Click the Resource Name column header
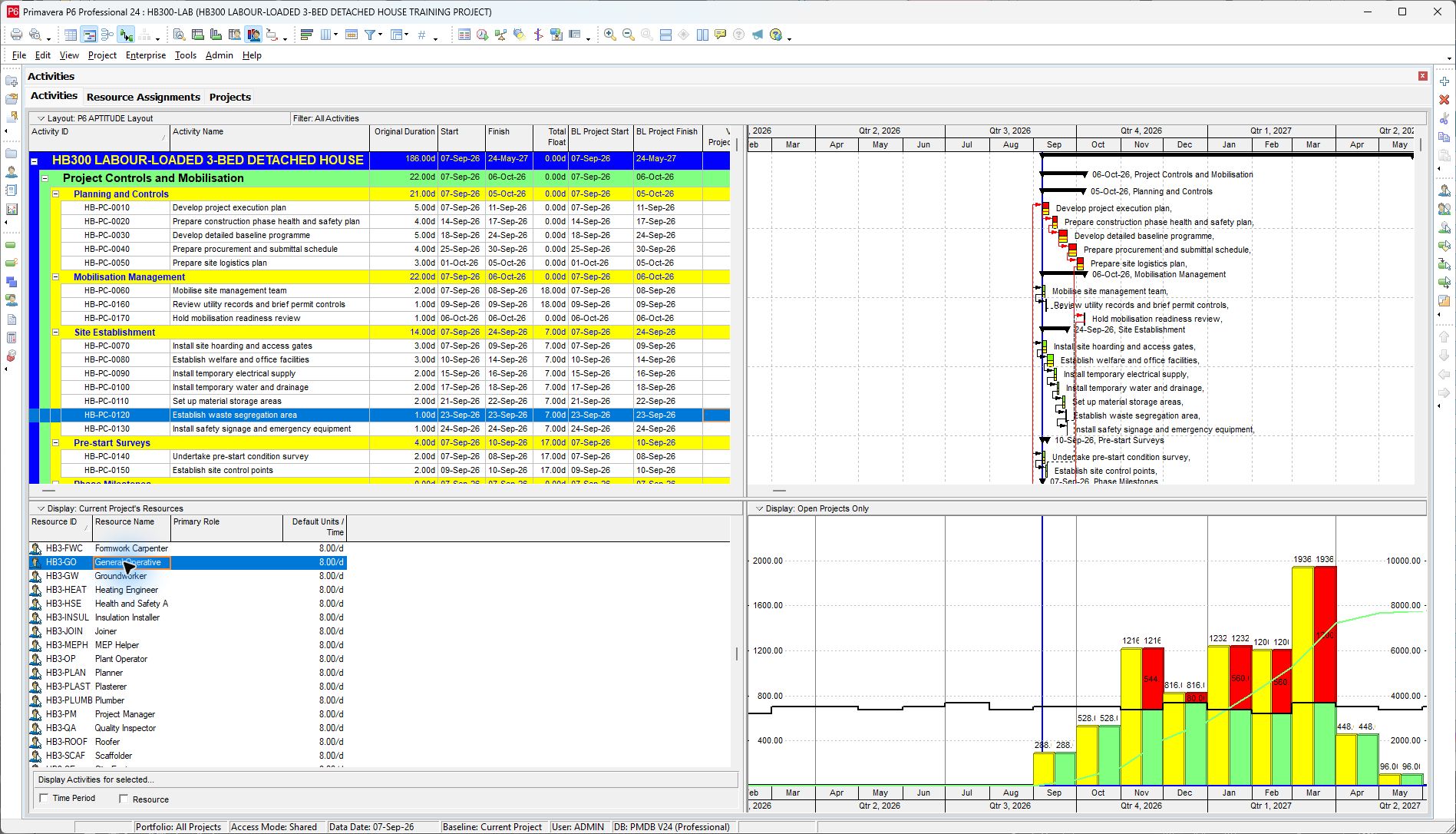Viewport: 1456px width, 834px height. (131, 528)
